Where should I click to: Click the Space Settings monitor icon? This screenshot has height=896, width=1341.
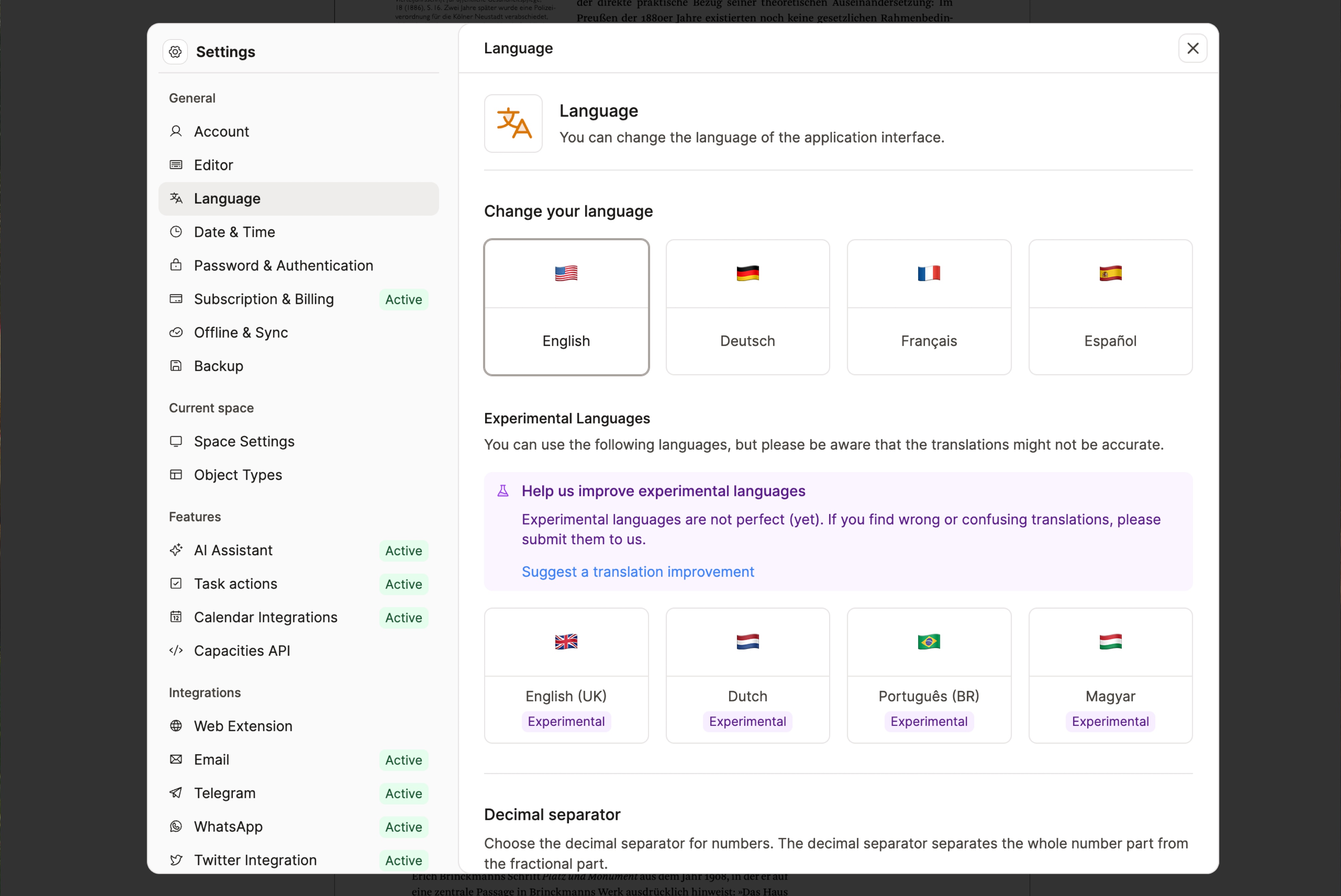[x=176, y=441]
